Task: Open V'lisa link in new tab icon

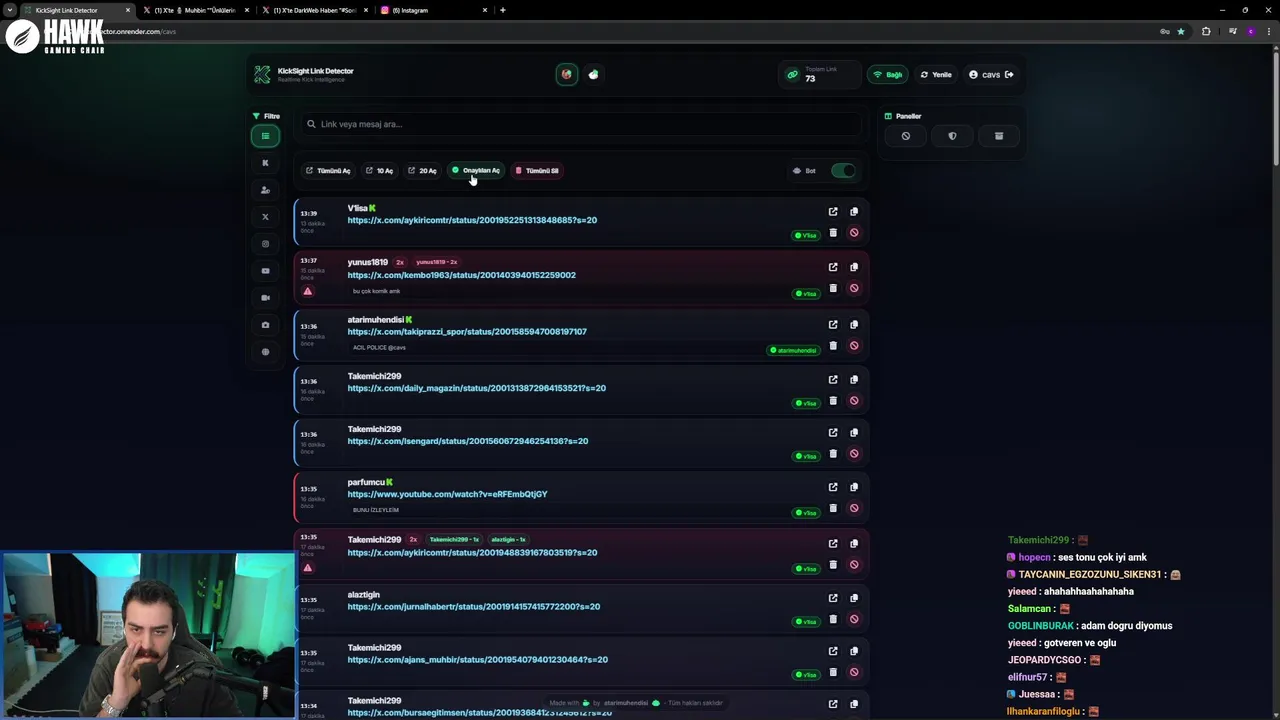Action: coord(833,212)
